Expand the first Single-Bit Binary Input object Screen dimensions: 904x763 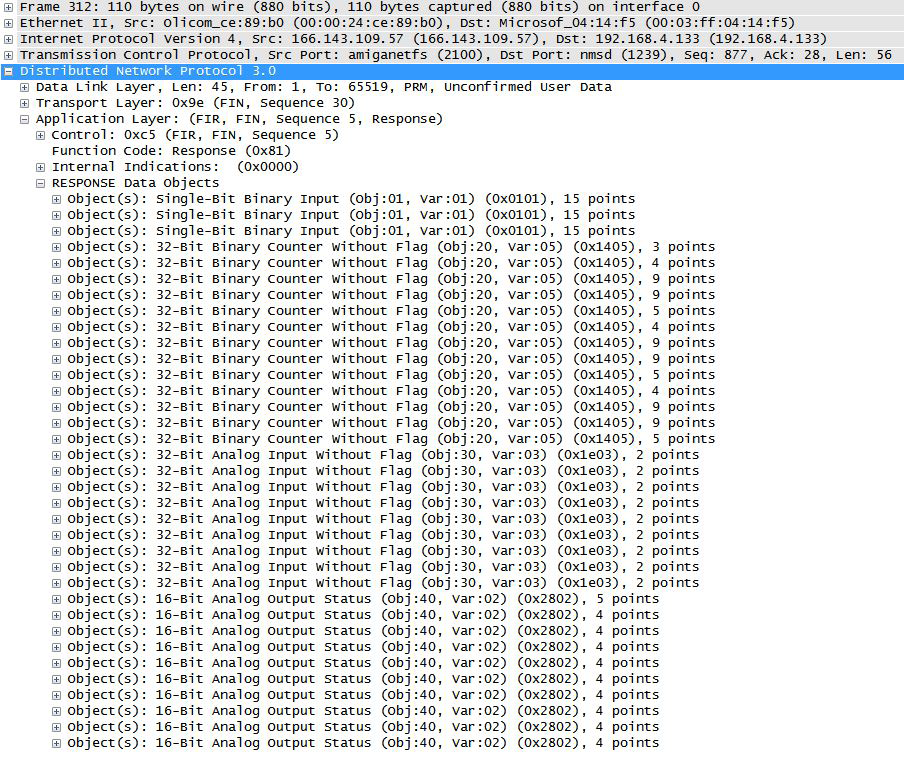click(55, 199)
